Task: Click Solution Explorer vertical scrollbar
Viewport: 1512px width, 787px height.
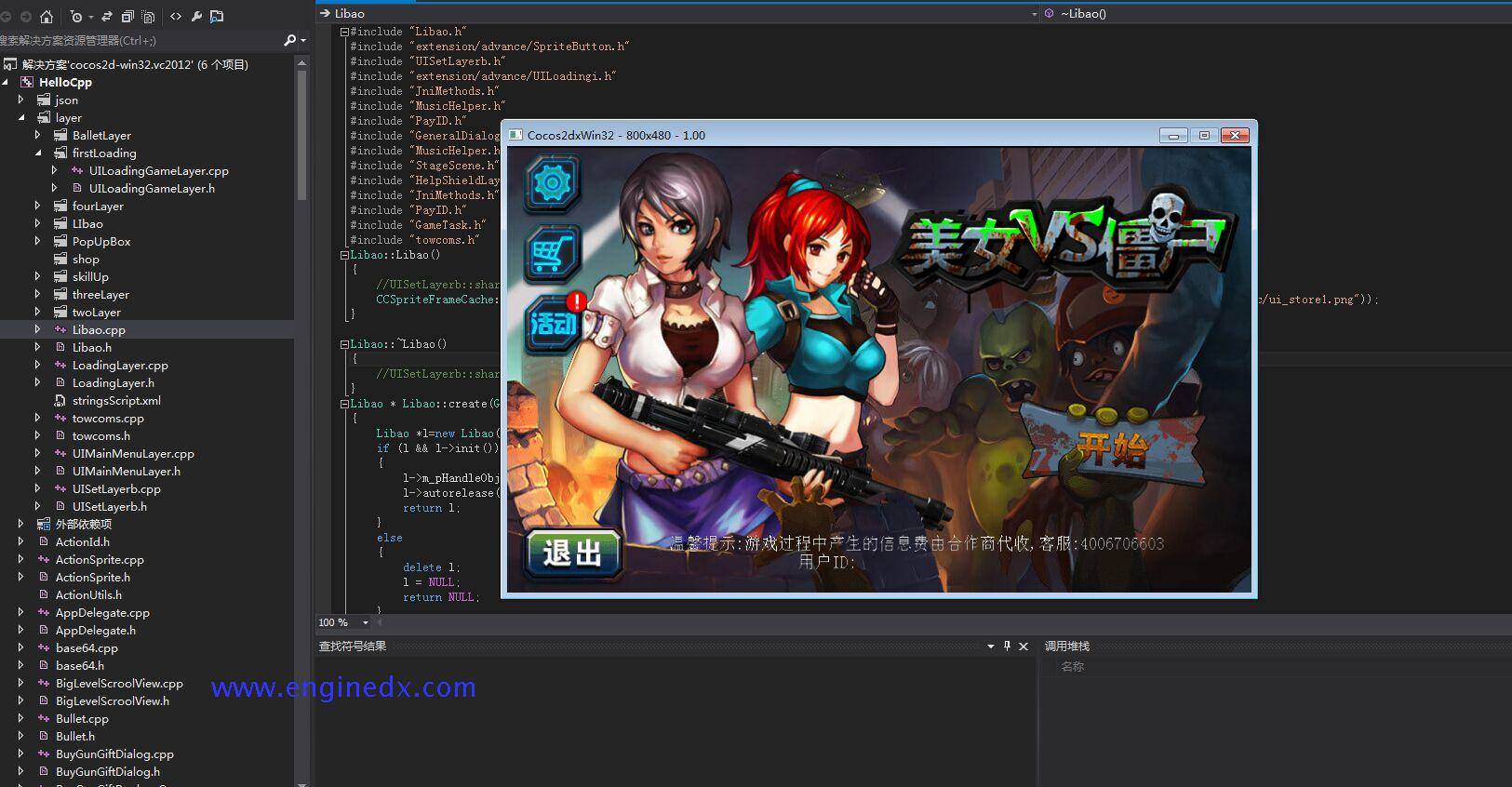Action: [301, 135]
